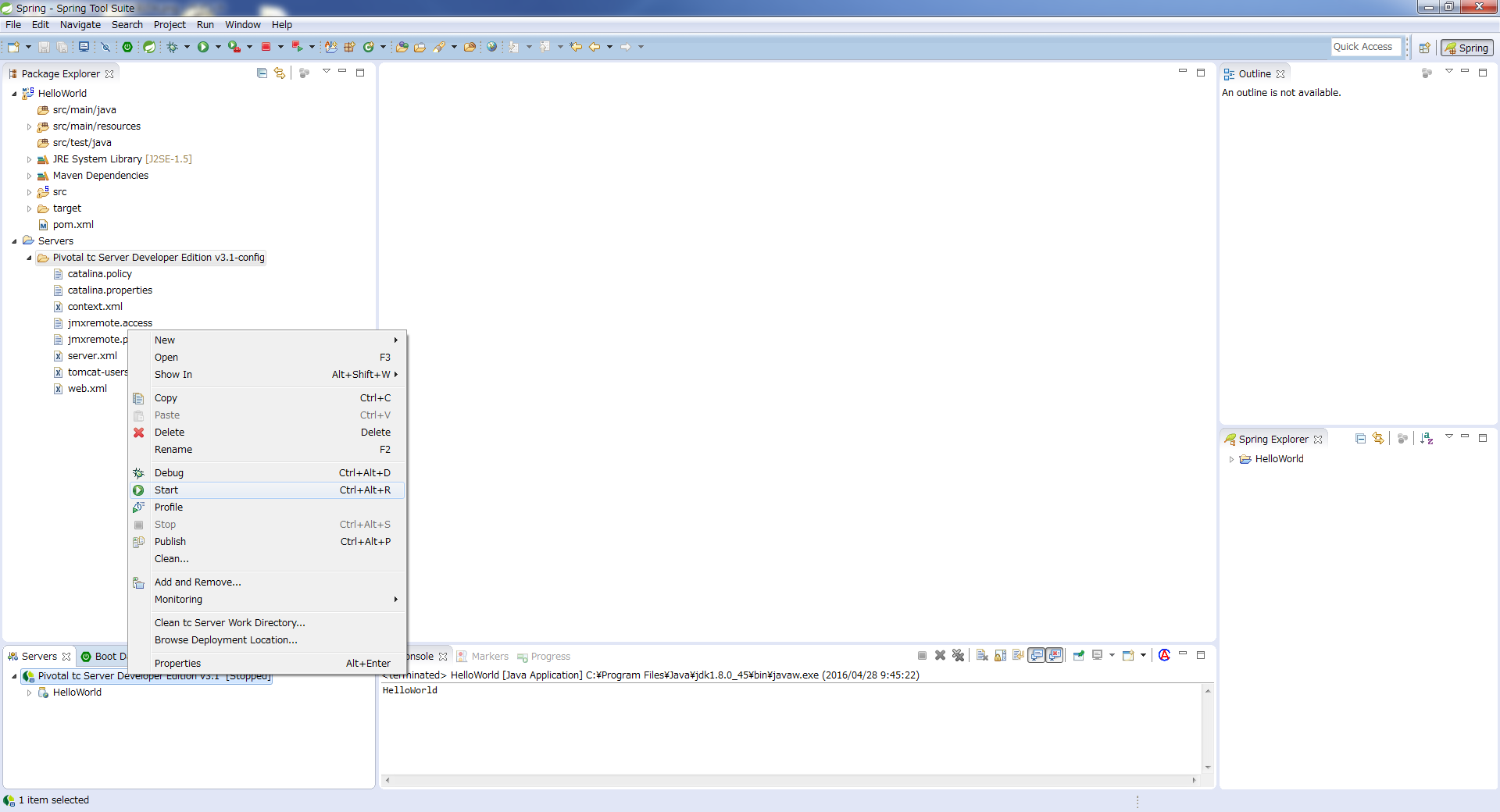1500x812 pixels.
Task: Expand the Maven Dependencies tree node
Action: click(30, 176)
